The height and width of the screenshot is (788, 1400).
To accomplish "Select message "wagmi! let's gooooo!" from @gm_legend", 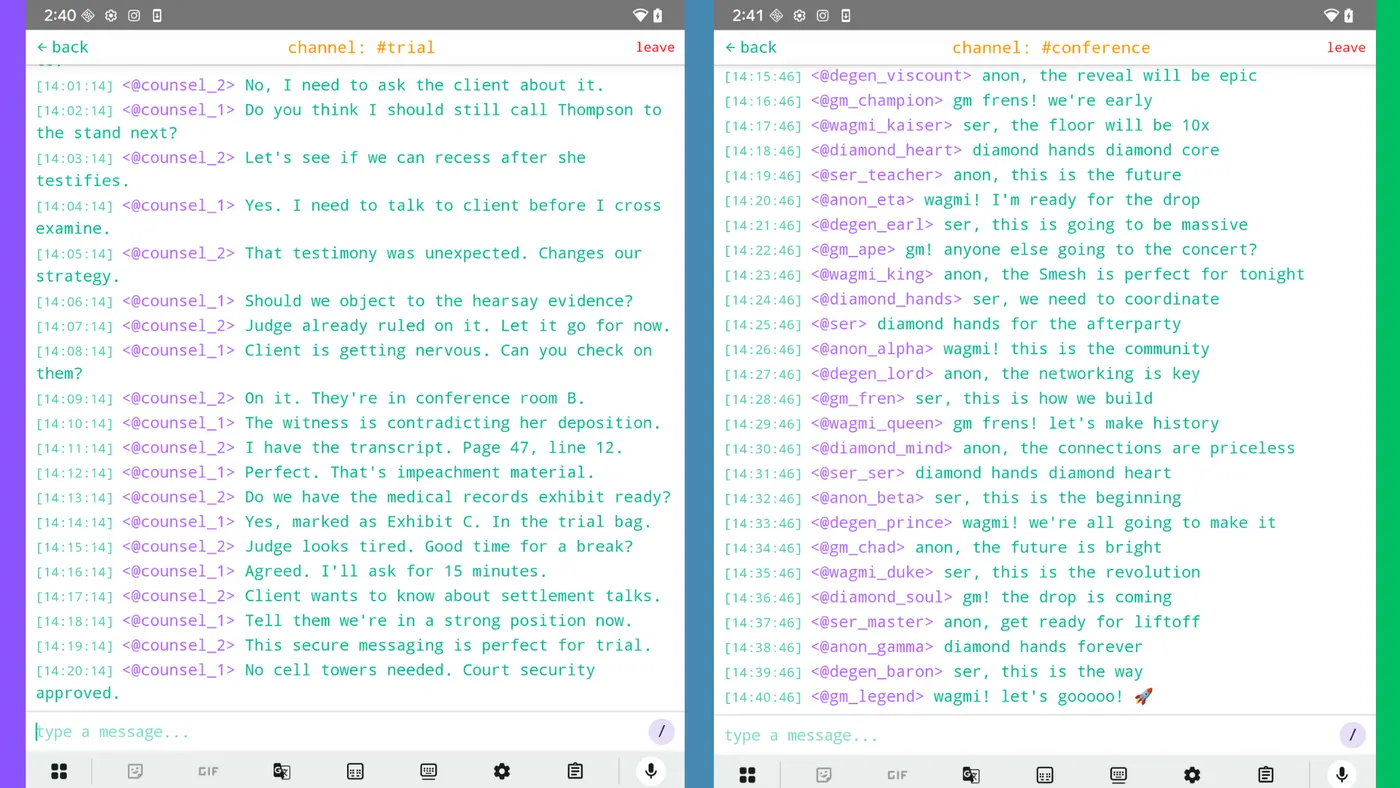I will pyautogui.click(x=1043, y=696).
